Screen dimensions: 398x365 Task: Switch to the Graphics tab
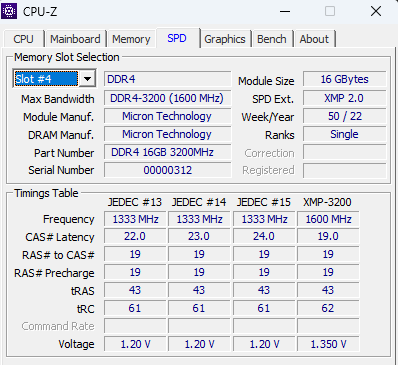click(x=225, y=39)
